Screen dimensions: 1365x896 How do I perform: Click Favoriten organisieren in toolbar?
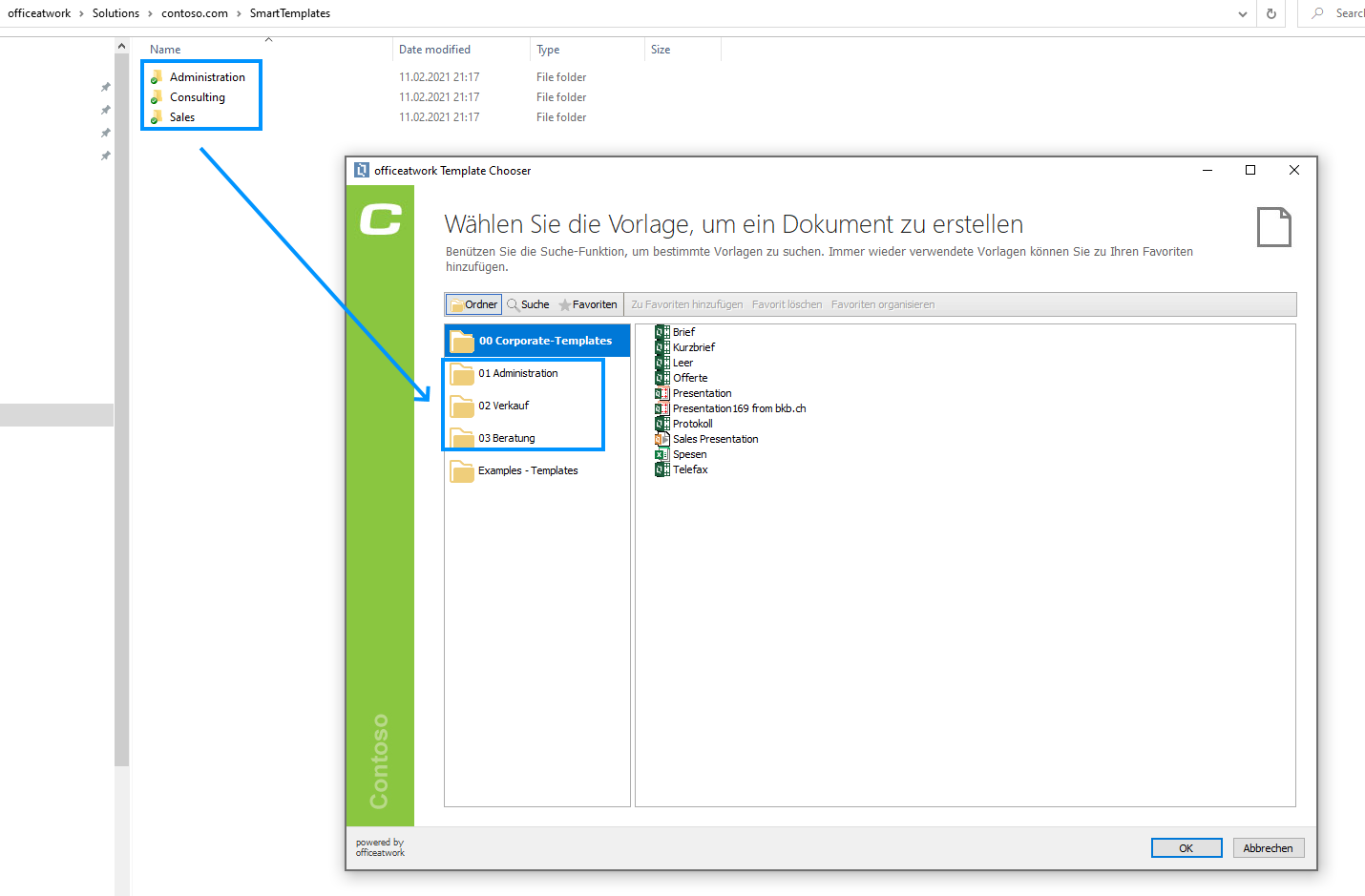click(883, 304)
